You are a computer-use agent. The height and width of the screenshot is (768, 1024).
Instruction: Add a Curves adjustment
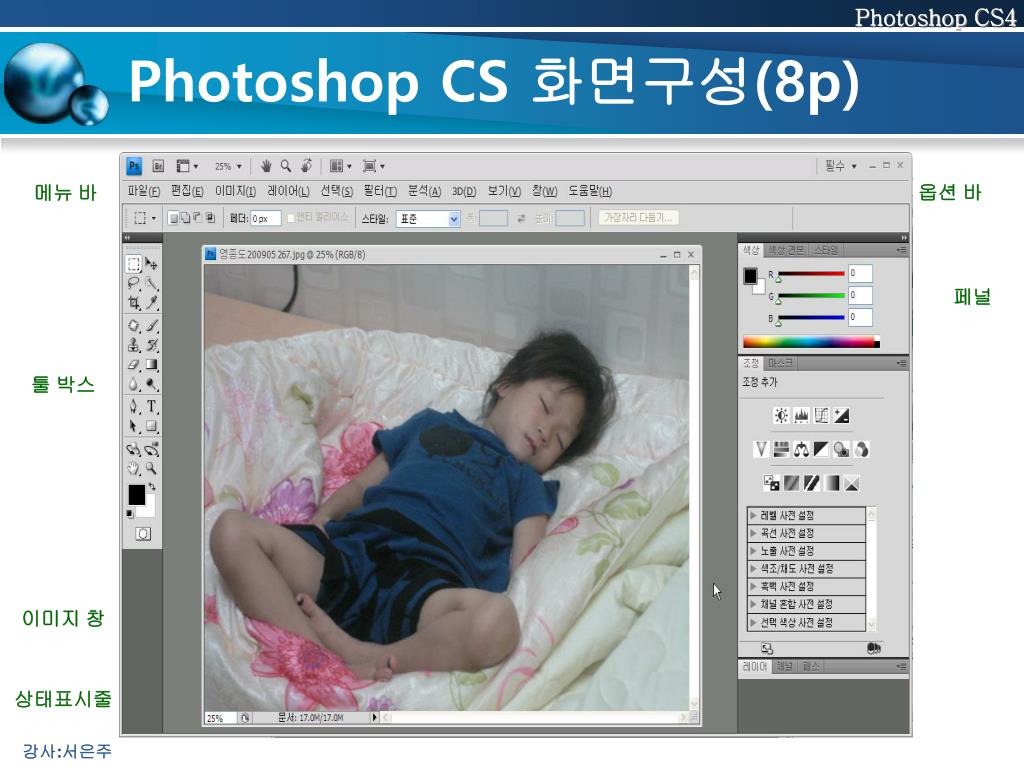point(822,415)
